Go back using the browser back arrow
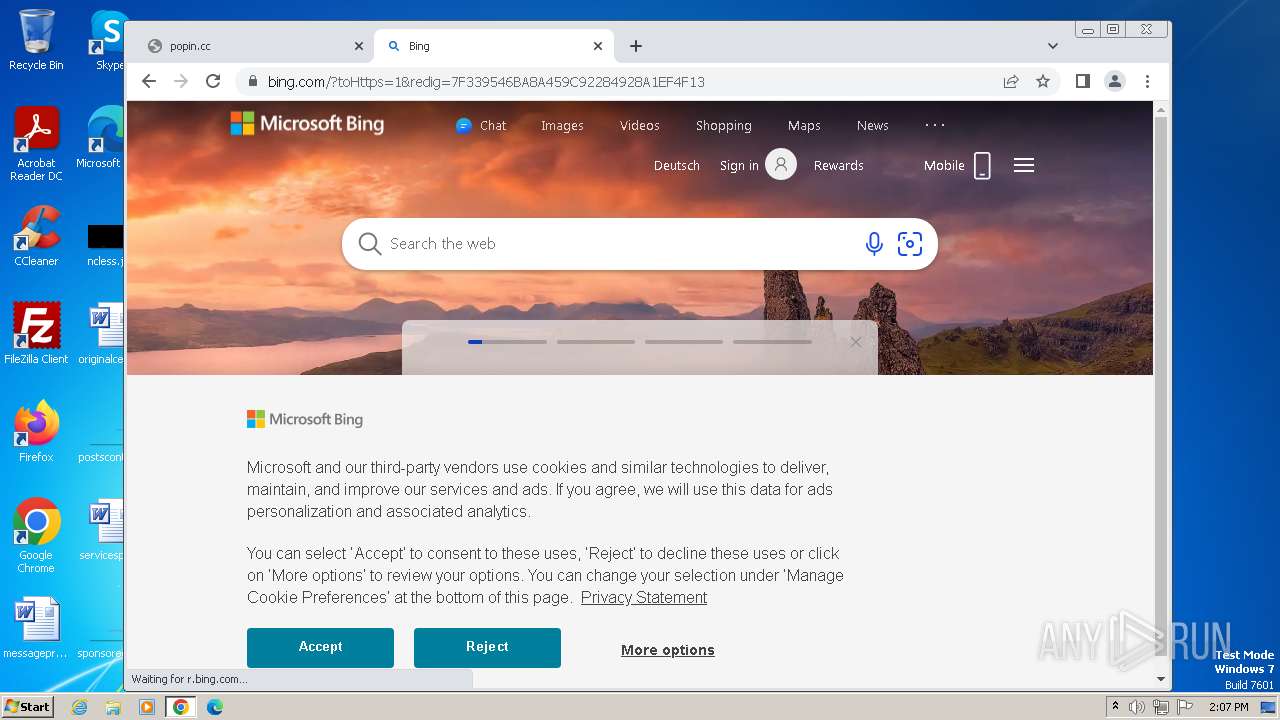1280x720 pixels. point(149,82)
